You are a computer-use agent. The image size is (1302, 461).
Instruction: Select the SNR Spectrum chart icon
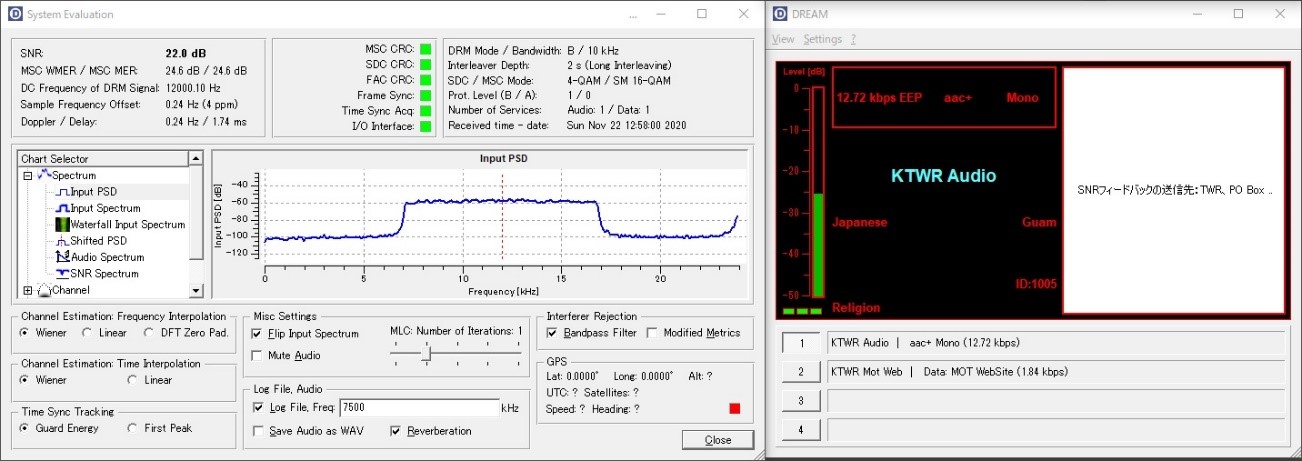(x=61, y=273)
